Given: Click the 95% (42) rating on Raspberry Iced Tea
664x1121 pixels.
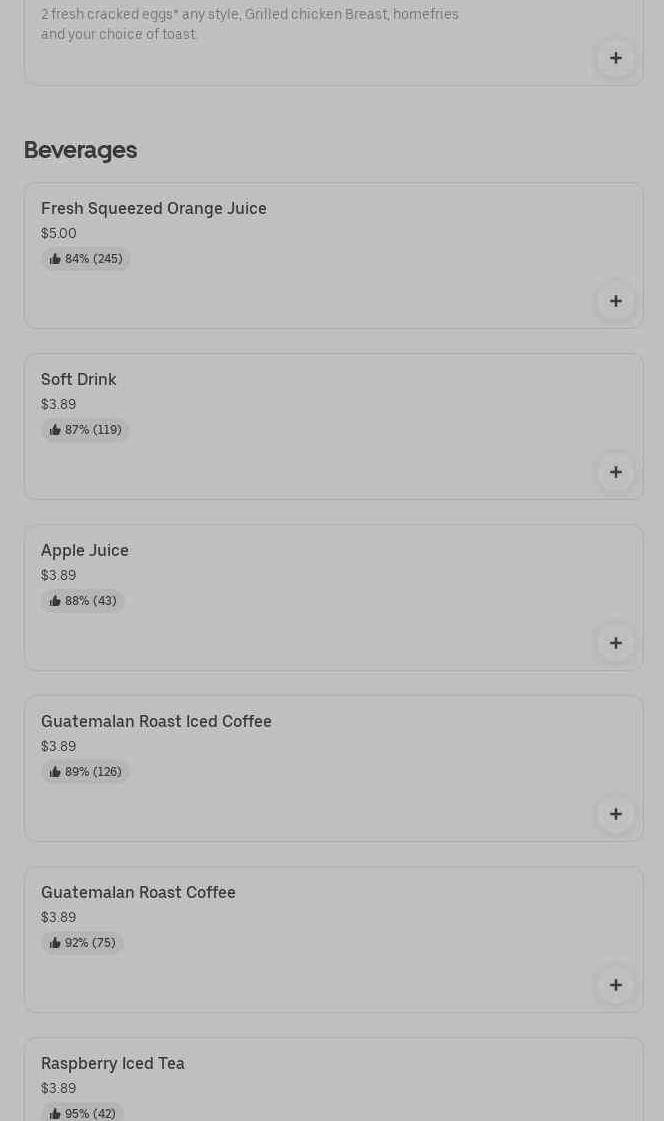Looking at the screenshot, I should tap(82, 1112).
